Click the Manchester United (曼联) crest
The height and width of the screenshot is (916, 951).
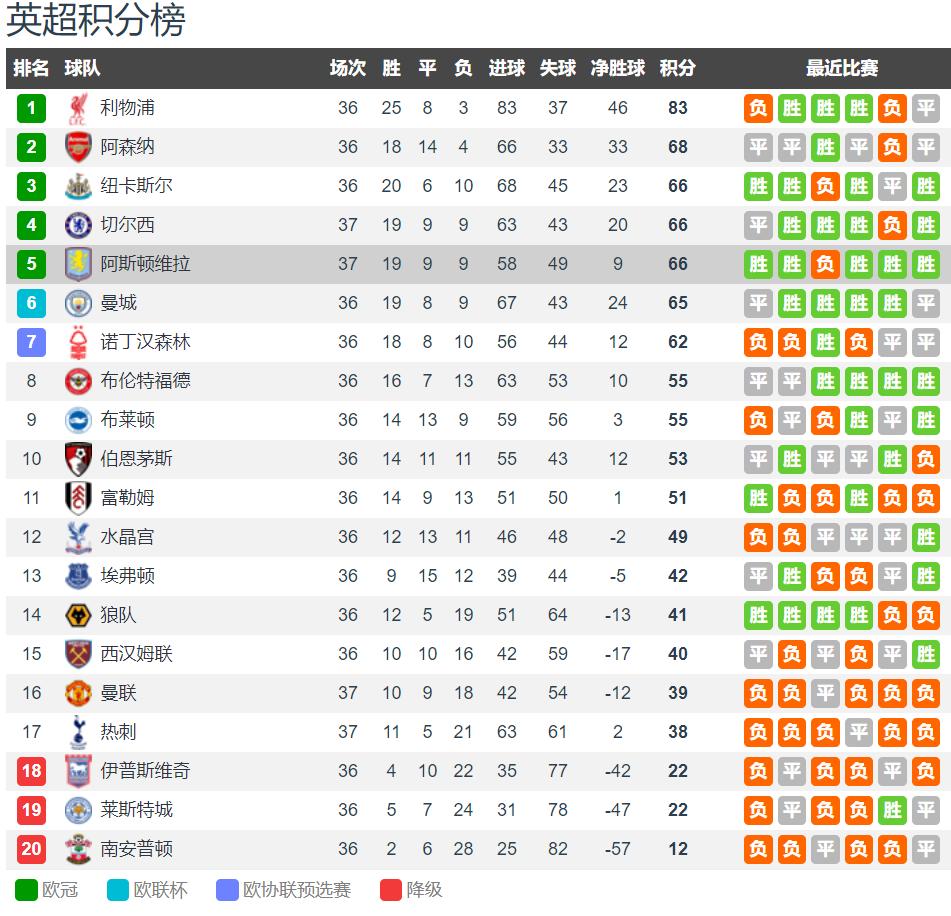pyautogui.click(x=78, y=693)
